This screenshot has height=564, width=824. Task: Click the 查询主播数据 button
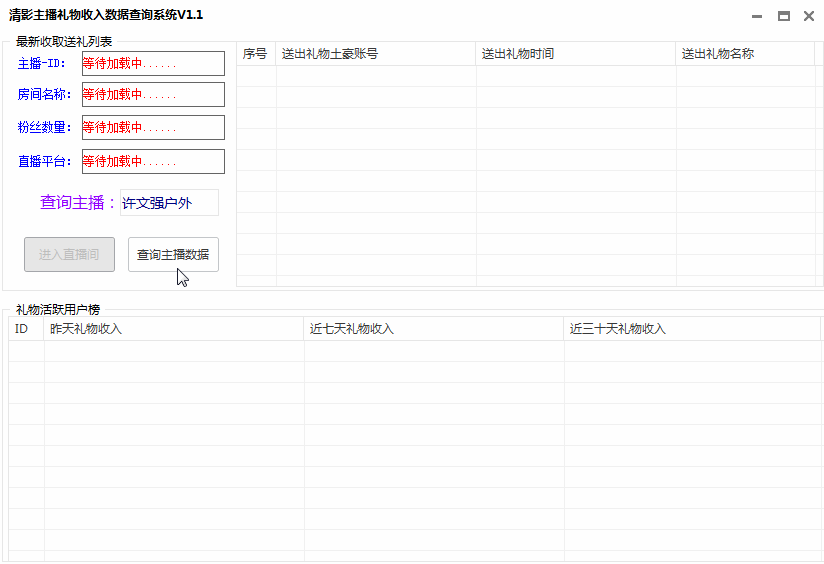tap(173, 254)
